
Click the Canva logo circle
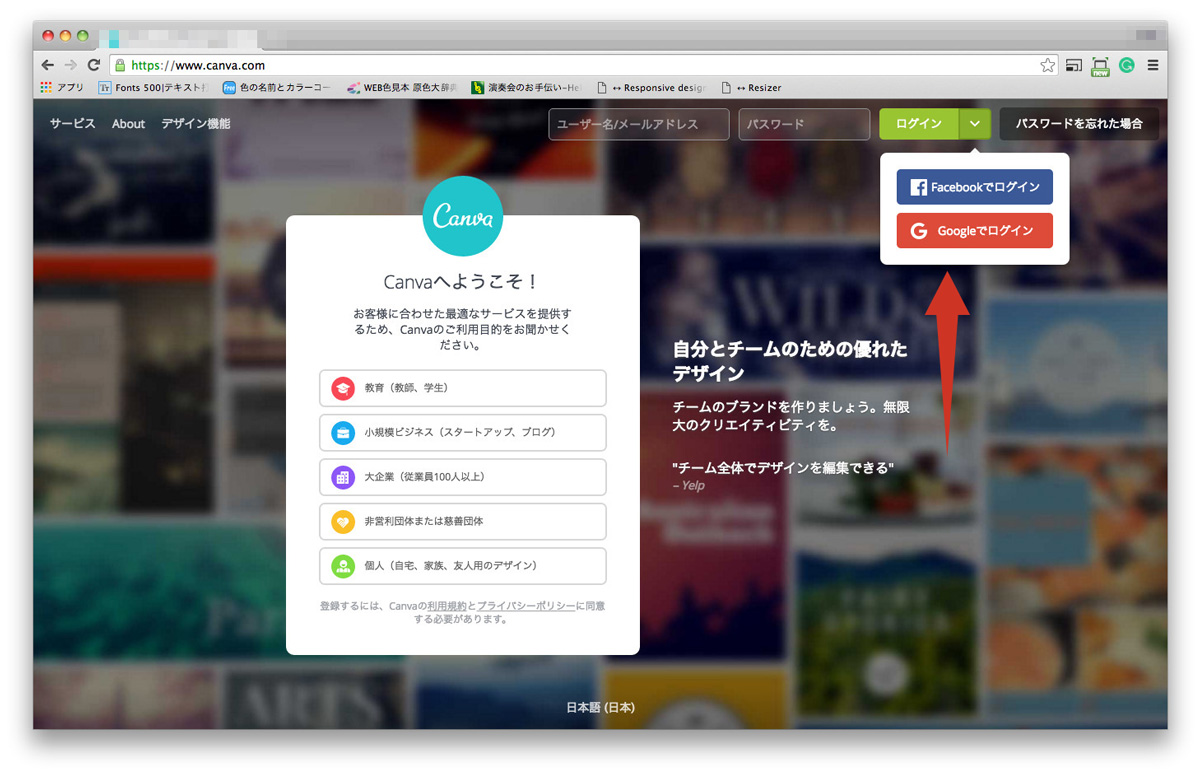click(463, 218)
